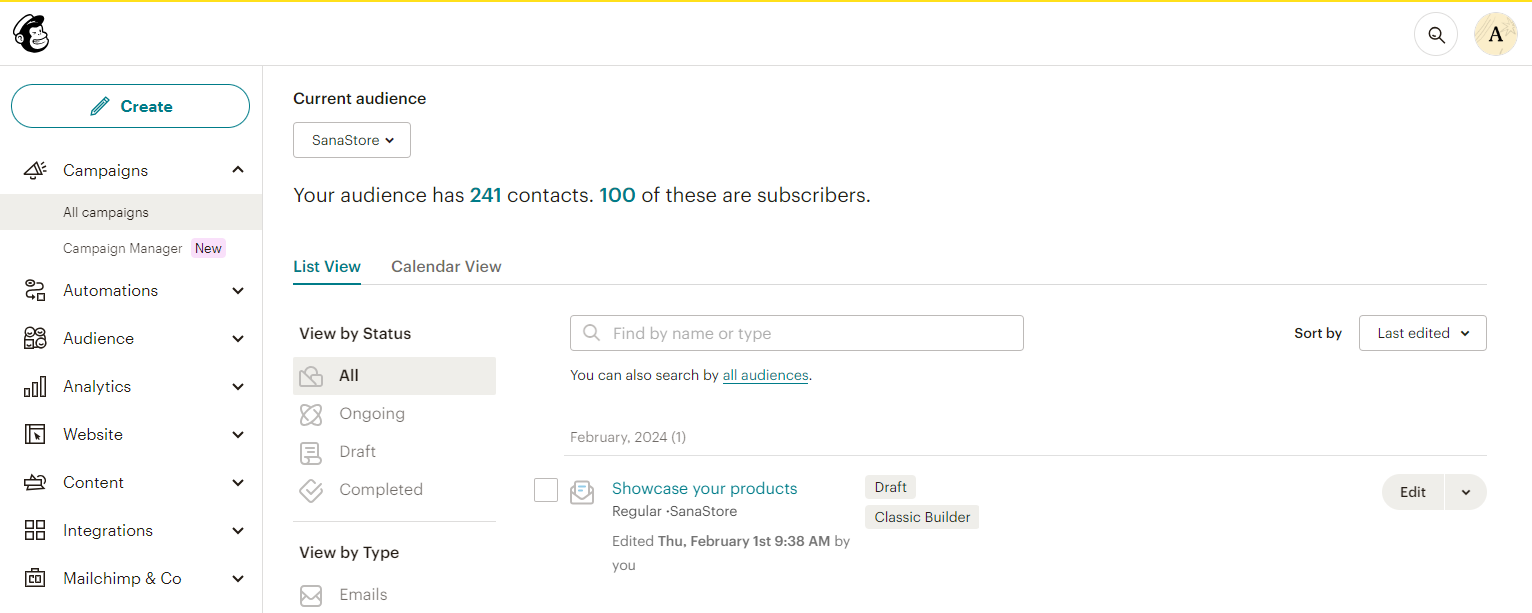1532x613 pixels.
Task: Click the Draft status icon
Action: pos(311,452)
